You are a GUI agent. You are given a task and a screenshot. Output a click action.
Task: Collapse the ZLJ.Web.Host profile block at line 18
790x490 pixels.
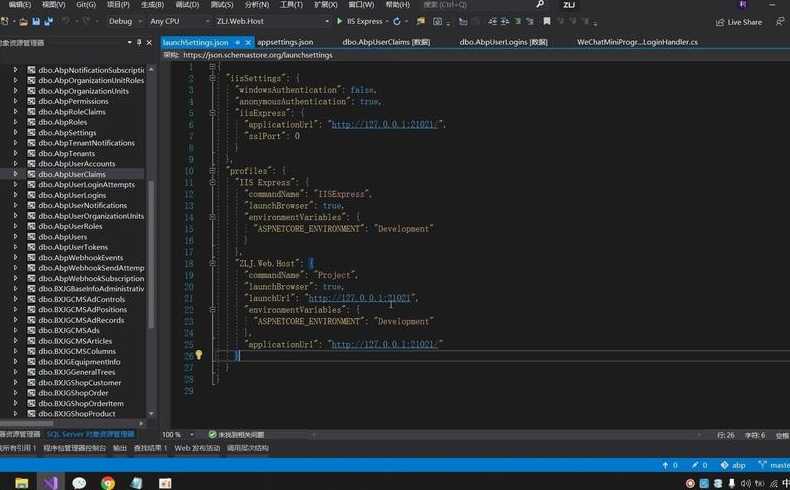click(x=212, y=263)
